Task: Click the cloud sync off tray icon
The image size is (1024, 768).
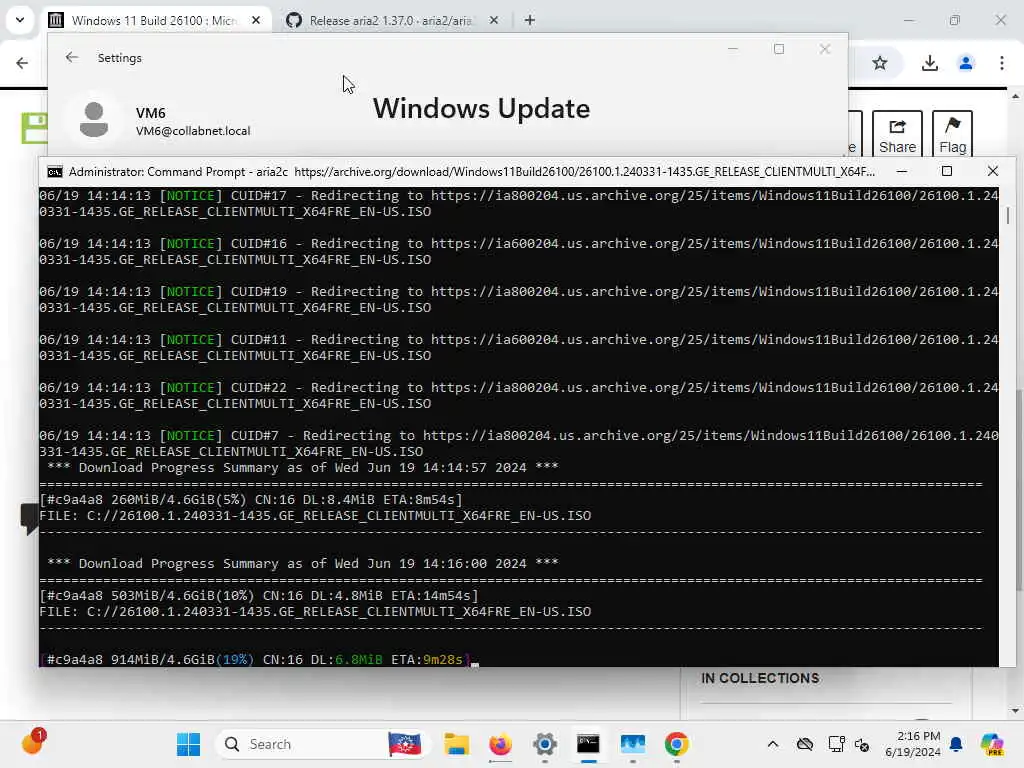Action: coord(805,744)
